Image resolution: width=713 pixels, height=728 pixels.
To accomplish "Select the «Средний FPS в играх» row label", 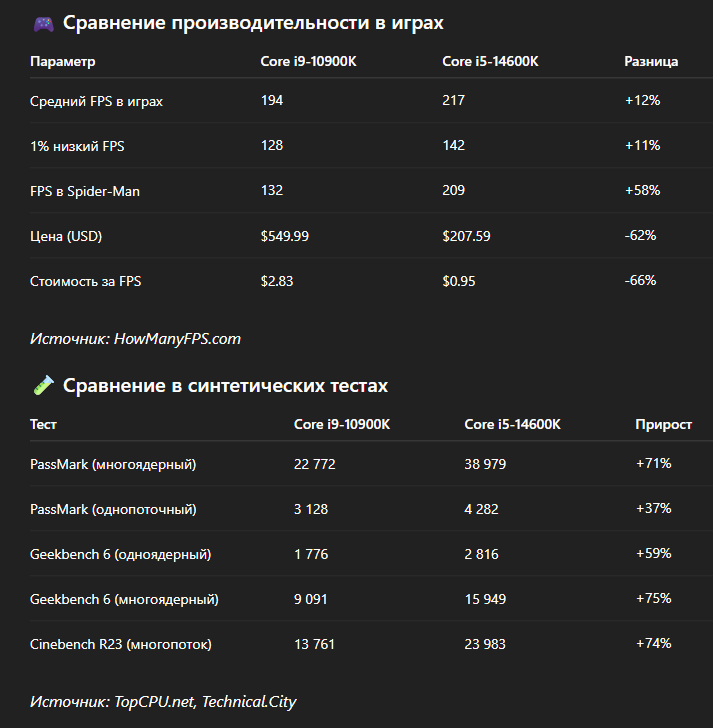I will (96, 101).
